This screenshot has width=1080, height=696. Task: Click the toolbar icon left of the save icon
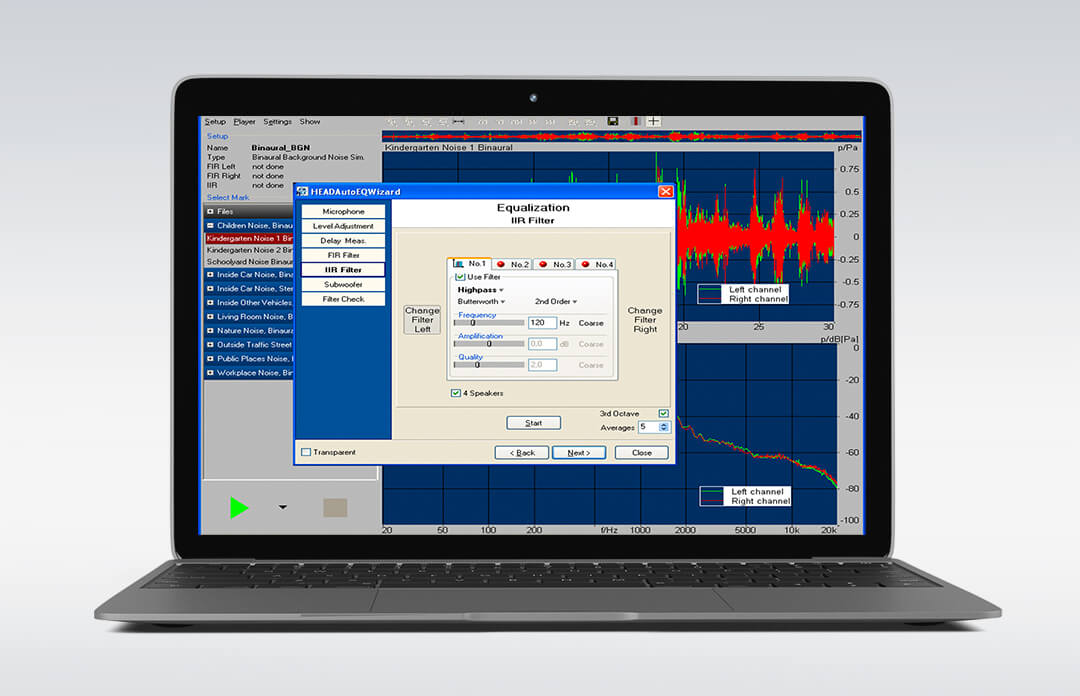pos(590,122)
